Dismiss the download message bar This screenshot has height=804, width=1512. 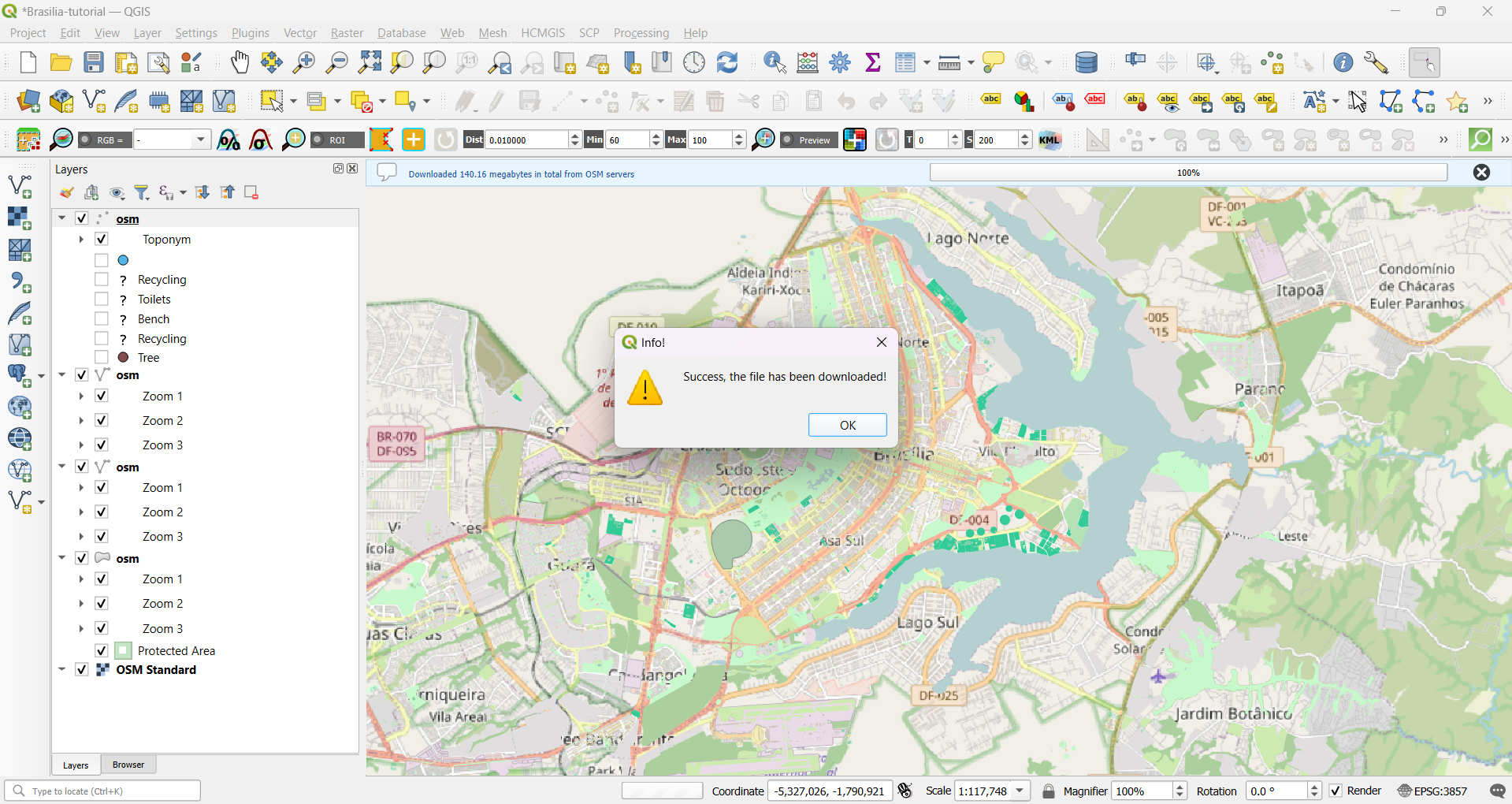(1481, 173)
